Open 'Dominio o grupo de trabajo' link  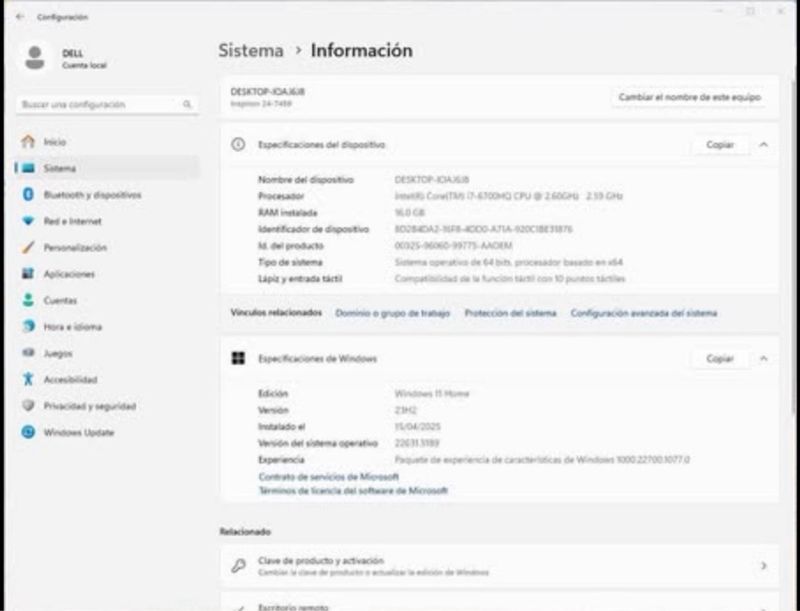(x=392, y=313)
